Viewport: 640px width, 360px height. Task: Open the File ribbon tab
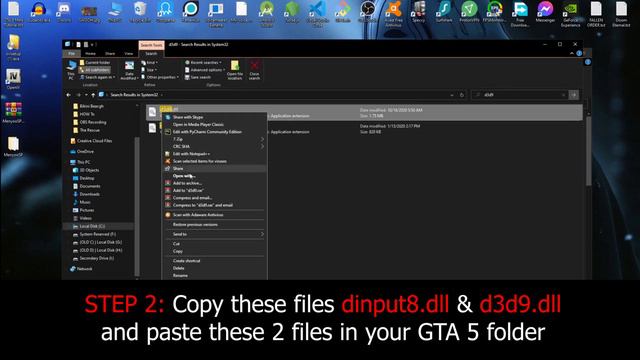pos(71,53)
